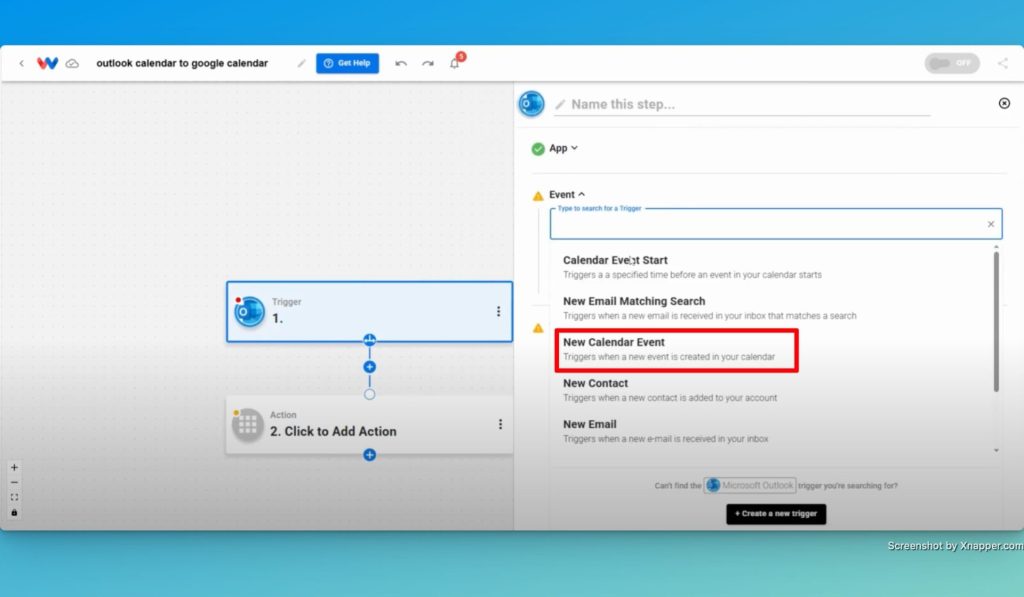Select the Trigger step 1 card

pos(370,312)
